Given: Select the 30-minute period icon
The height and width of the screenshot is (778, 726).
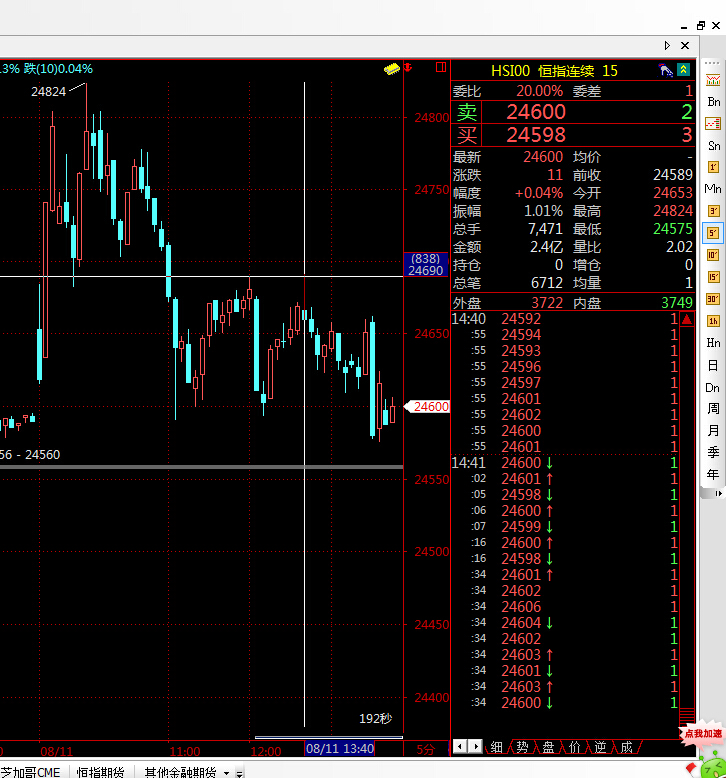Looking at the screenshot, I should [713, 299].
